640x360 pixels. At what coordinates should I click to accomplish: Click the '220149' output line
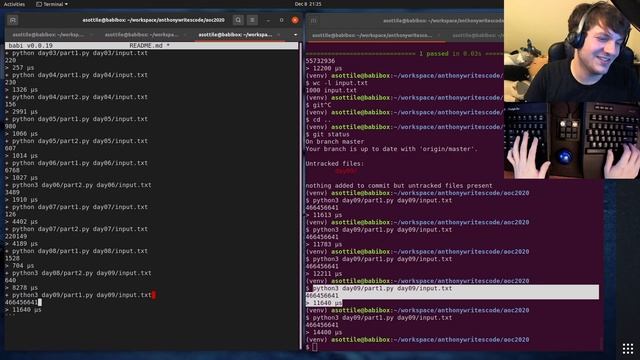pyautogui.click(x=16, y=237)
